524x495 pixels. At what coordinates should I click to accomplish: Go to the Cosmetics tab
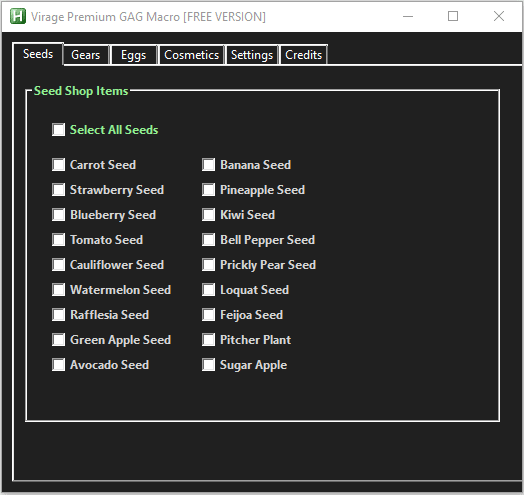pyautogui.click(x=191, y=55)
